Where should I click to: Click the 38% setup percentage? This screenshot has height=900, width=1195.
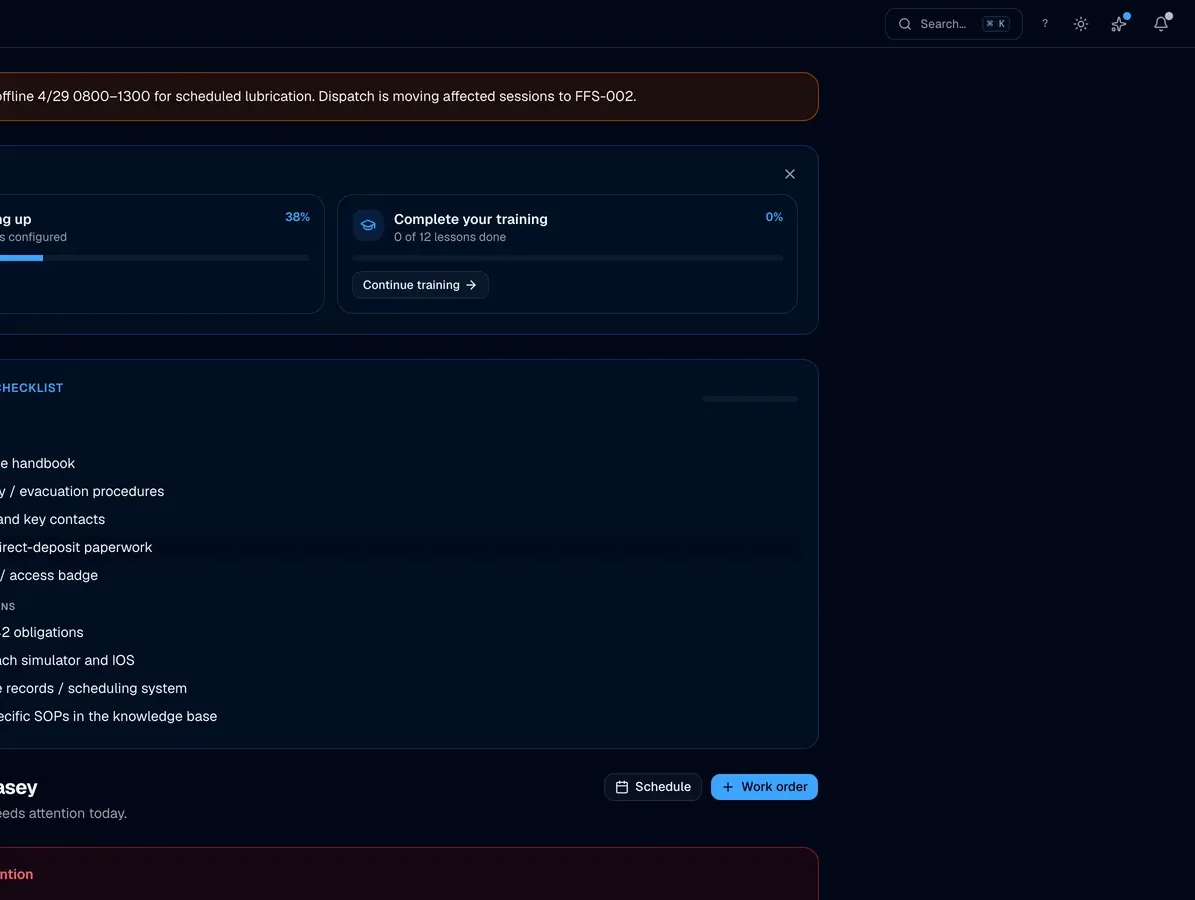coord(297,217)
